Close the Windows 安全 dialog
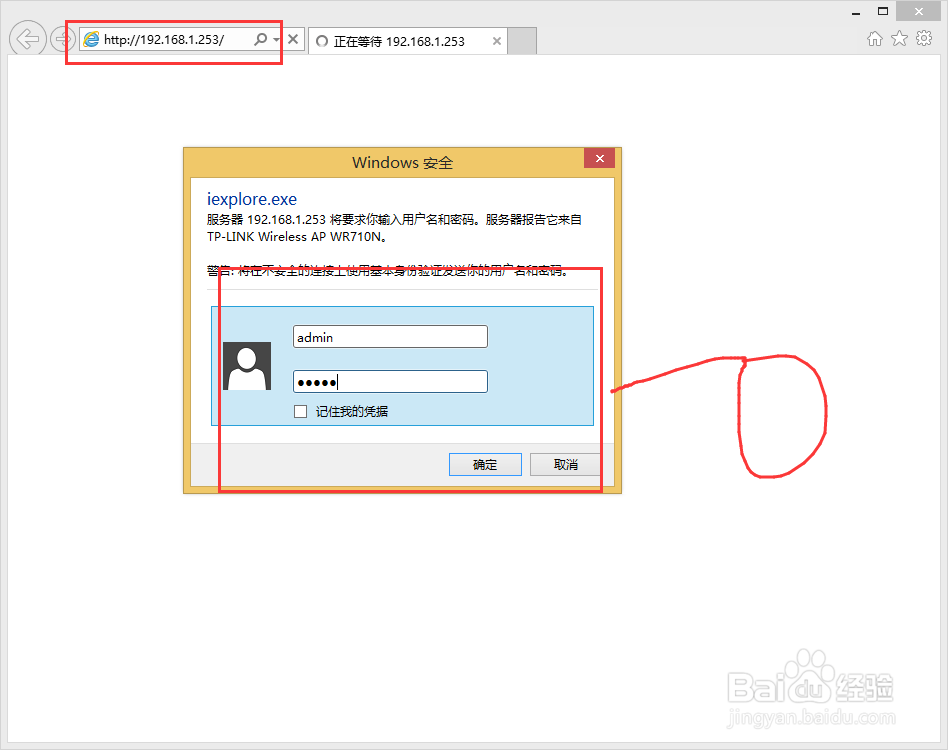The width and height of the screenshot is (948, 750). coord(599,158)
